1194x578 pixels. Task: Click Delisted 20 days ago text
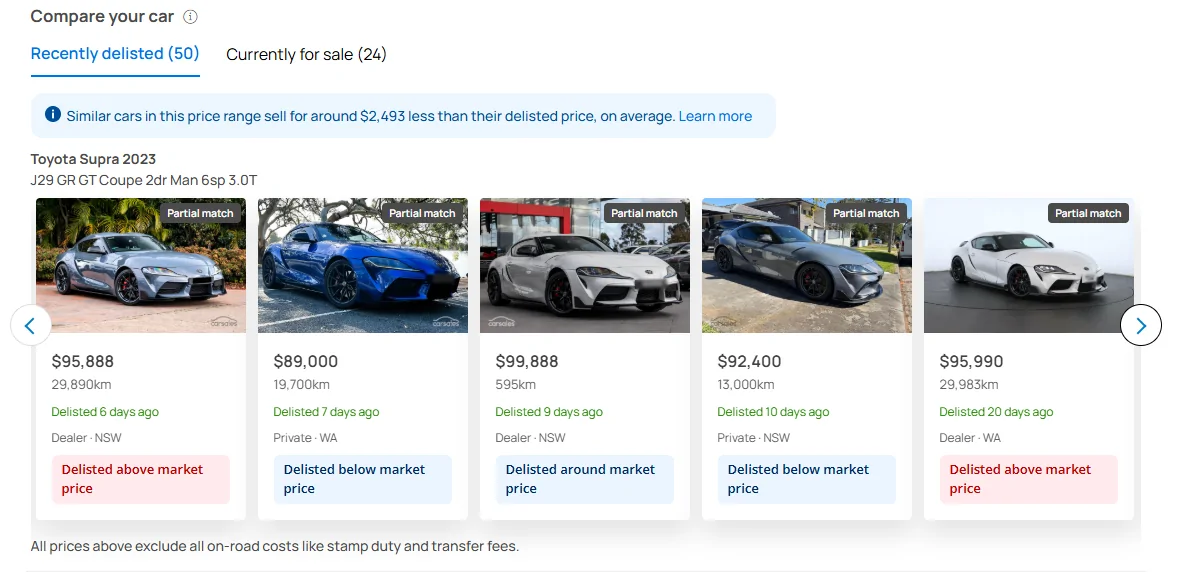coord(996,412)
